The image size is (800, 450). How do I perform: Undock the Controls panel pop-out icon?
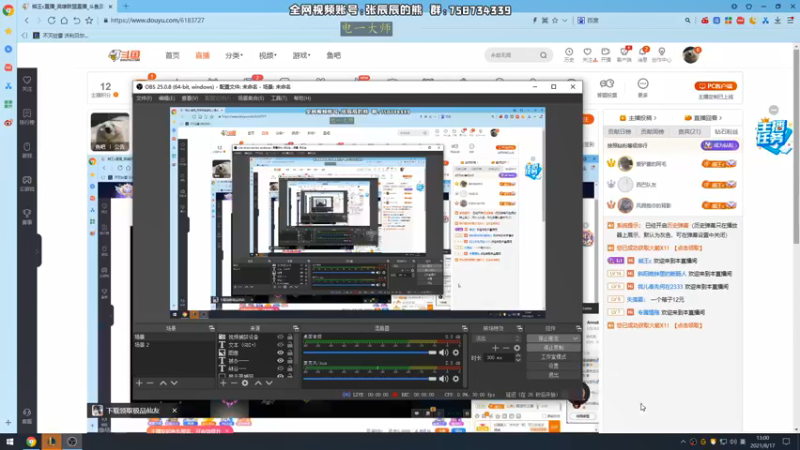[578, 329]
